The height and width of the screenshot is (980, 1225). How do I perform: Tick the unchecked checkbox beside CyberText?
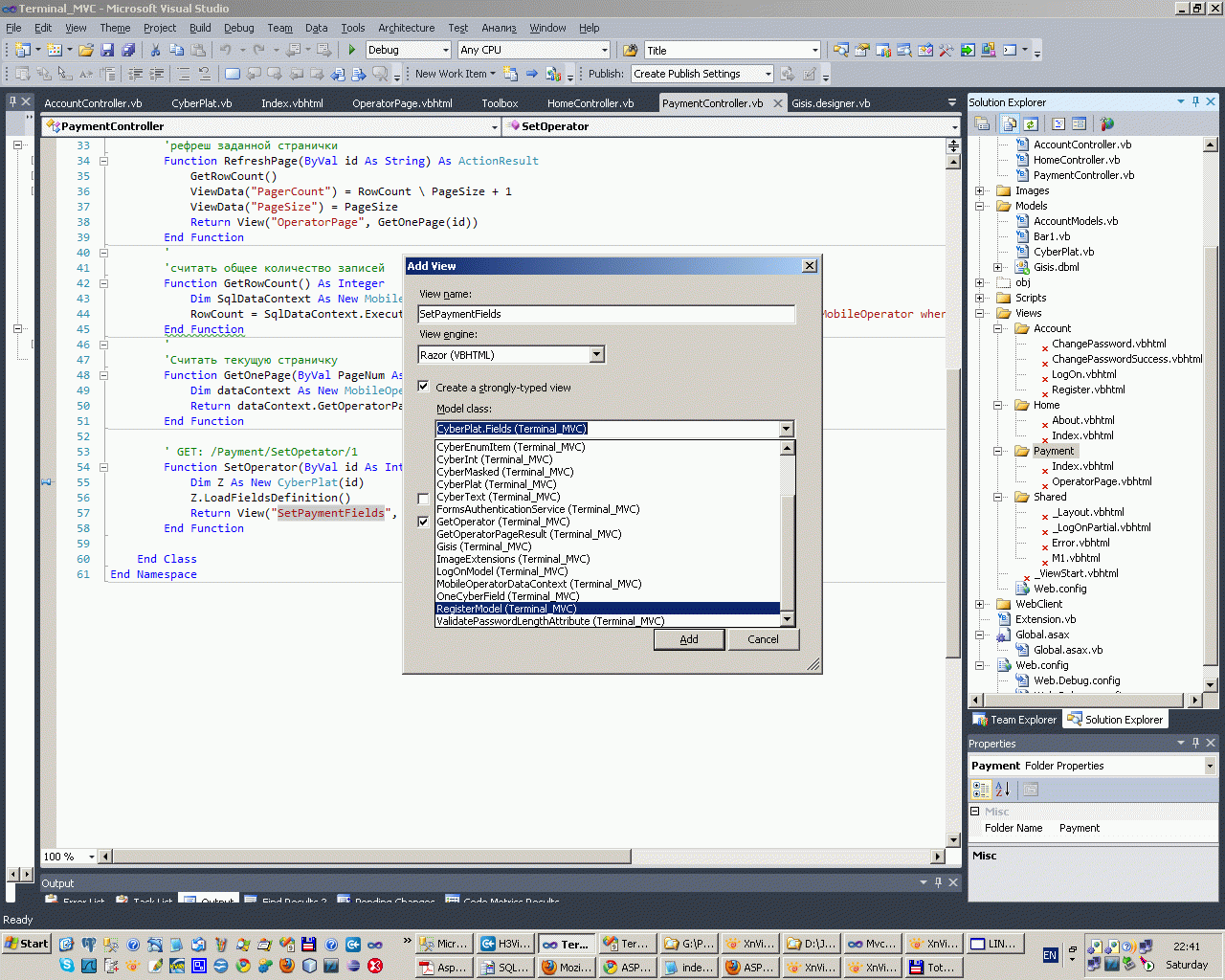(x=424, y=498)
